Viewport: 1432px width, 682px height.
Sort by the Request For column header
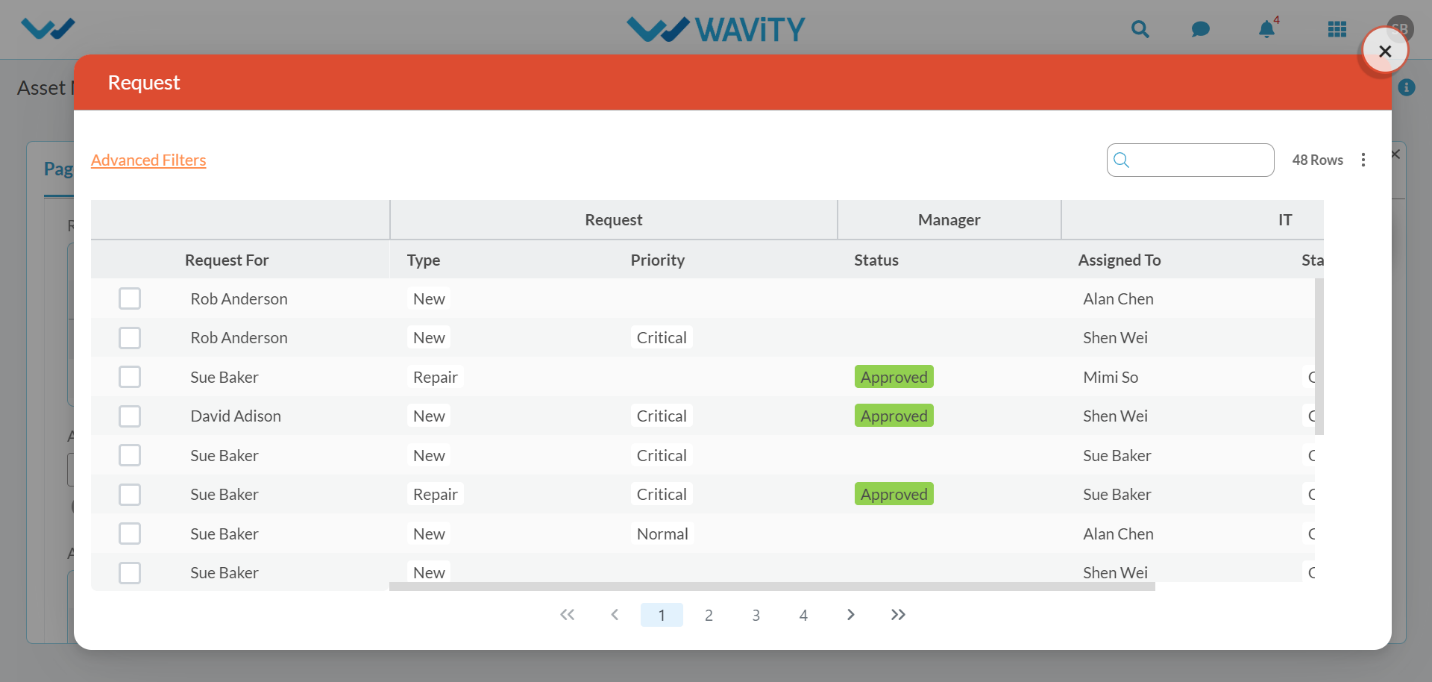coord(227,260)
